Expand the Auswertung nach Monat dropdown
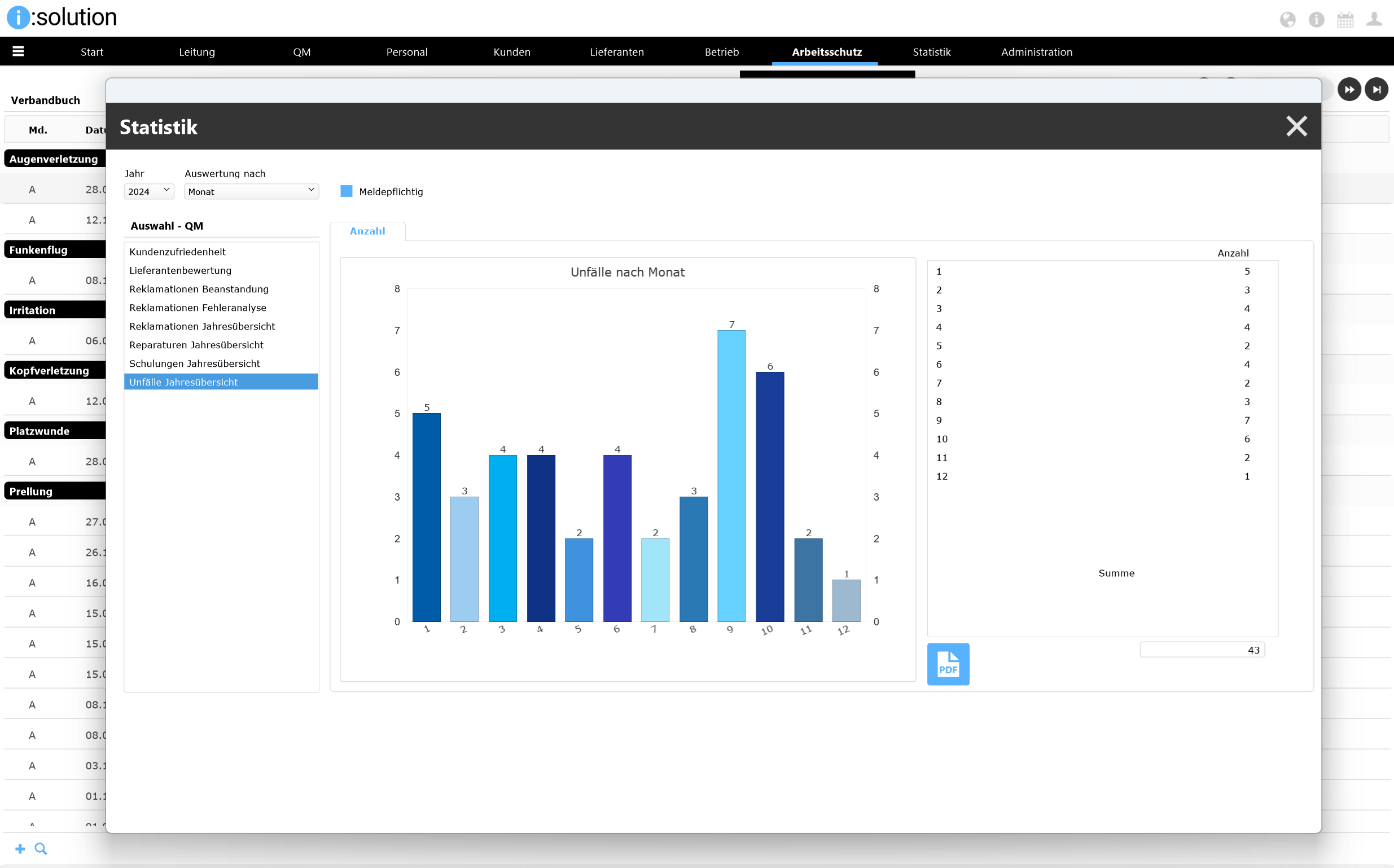1394x868 pixels. coord(251,191)
